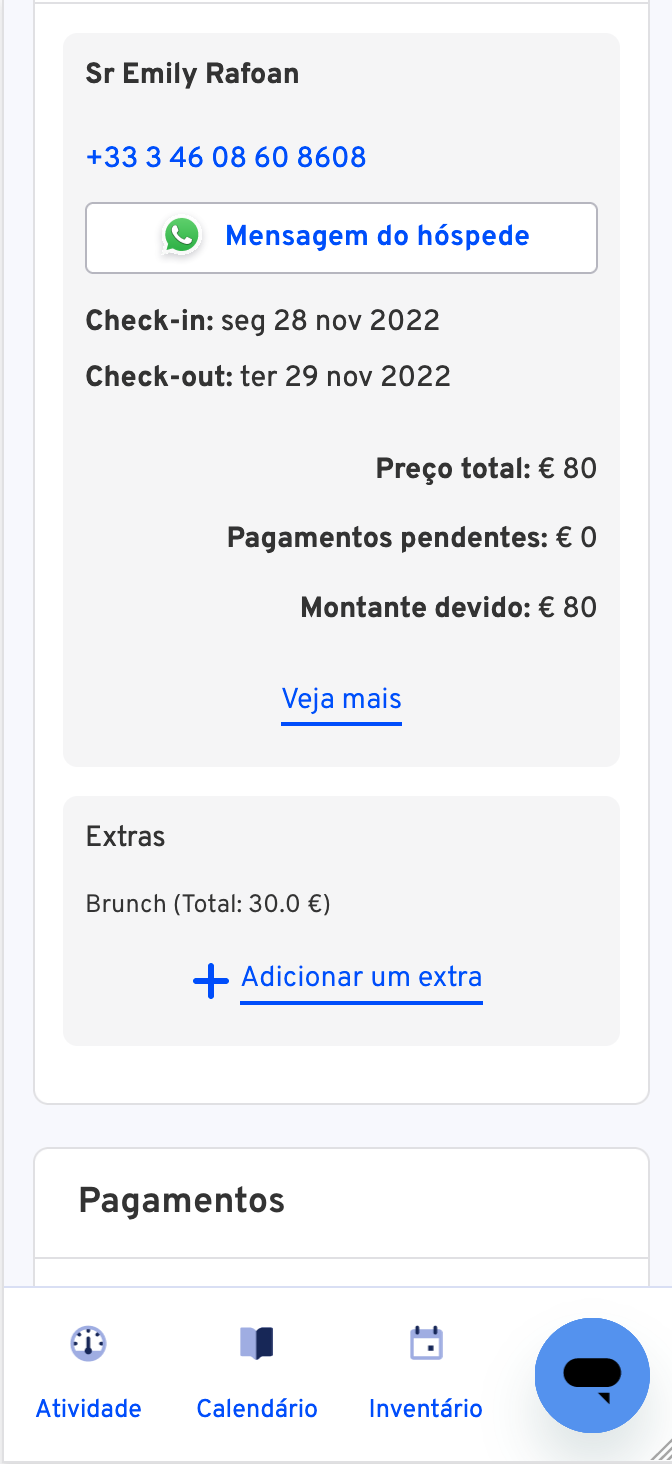Select the Adicionar um extra link
672x1464 pixels.
[362, 977]
